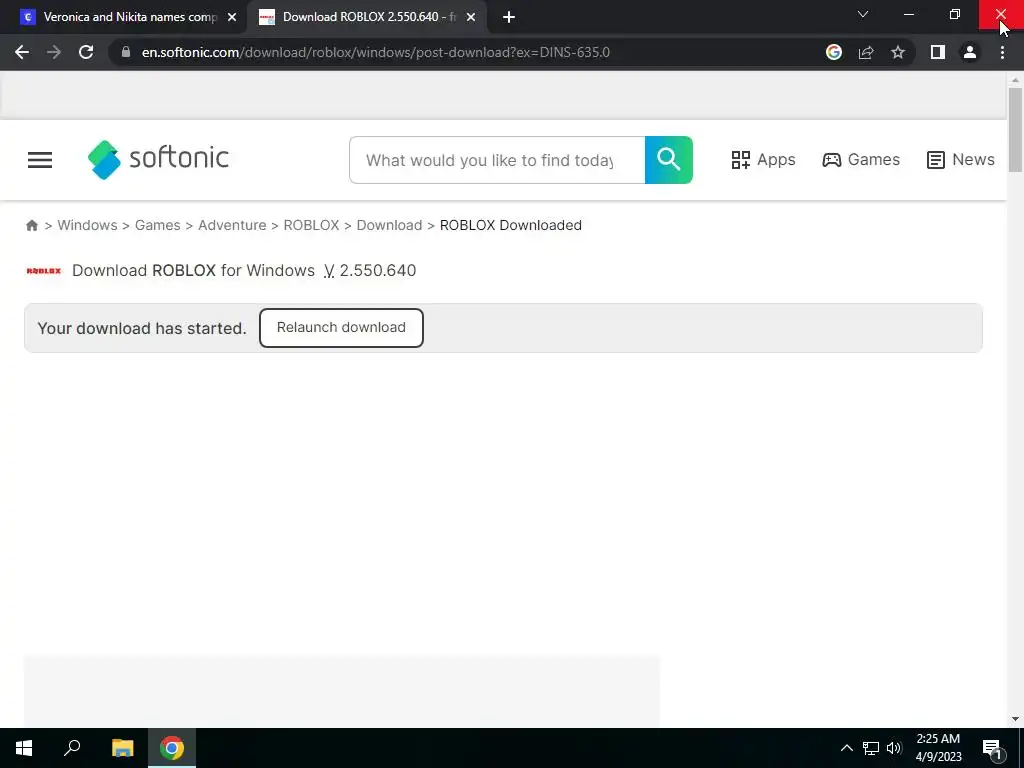Open the News section
This screenshot has width=1024, height=768.
[x=961, y=159]
